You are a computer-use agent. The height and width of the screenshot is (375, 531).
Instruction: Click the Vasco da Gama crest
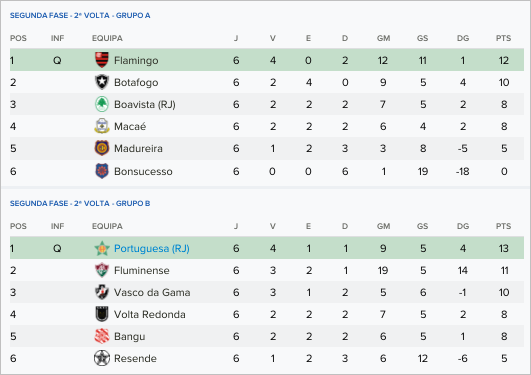pos(102,292)
